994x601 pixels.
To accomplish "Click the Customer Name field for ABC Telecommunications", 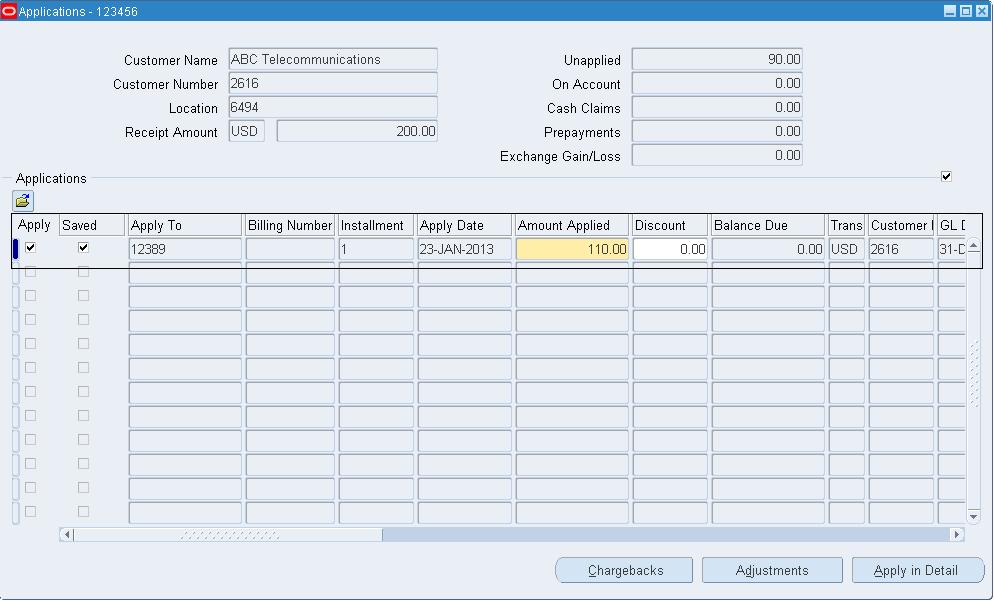I will coord(332,59).
